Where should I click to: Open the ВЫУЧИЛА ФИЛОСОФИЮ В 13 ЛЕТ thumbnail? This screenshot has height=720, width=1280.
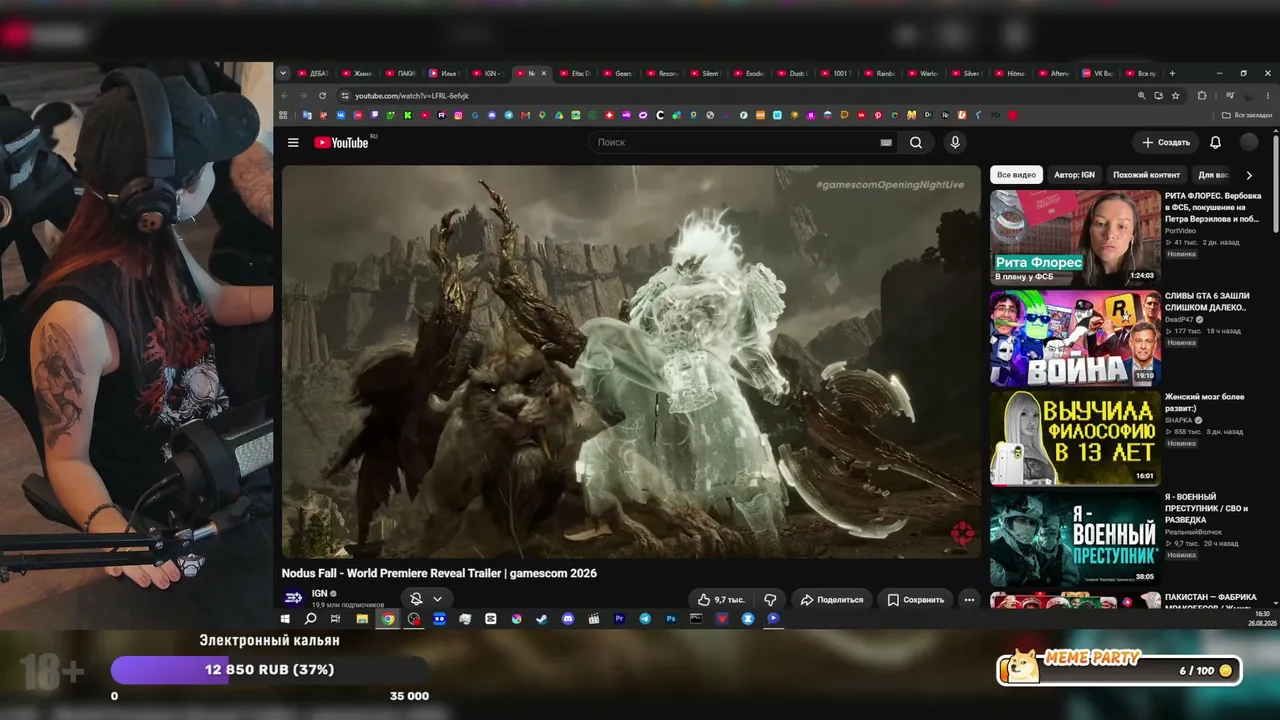pyautogui.click(x=1075, y=438)
